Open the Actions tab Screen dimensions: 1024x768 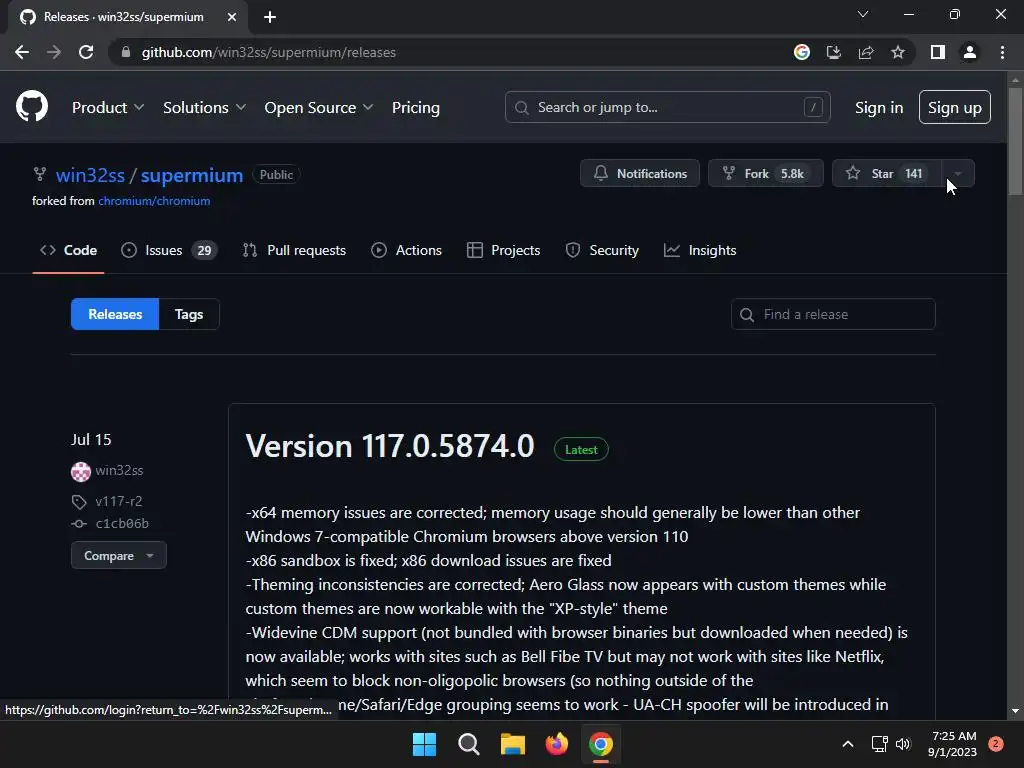pyautogui.click(x=406, y=250)
